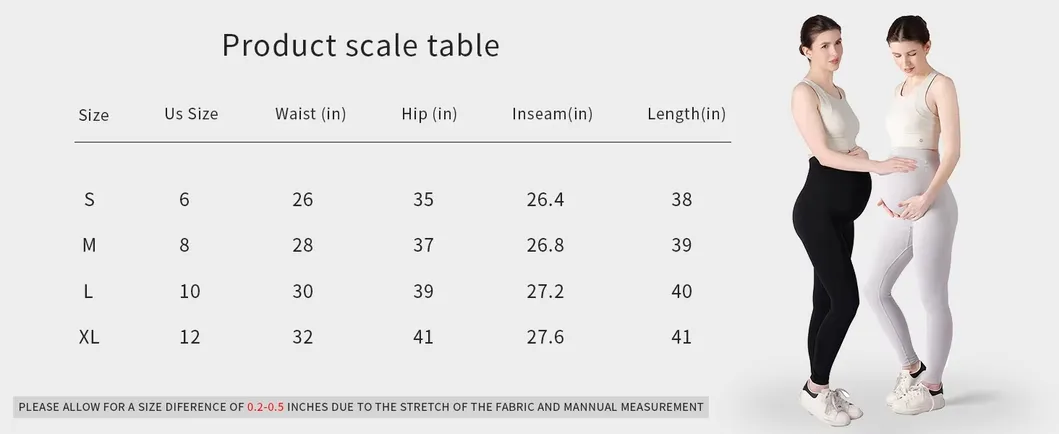The height and width of the screenshot is (434, 1059).
Task: Click the Product scale table title
Action: click(361, 46)
